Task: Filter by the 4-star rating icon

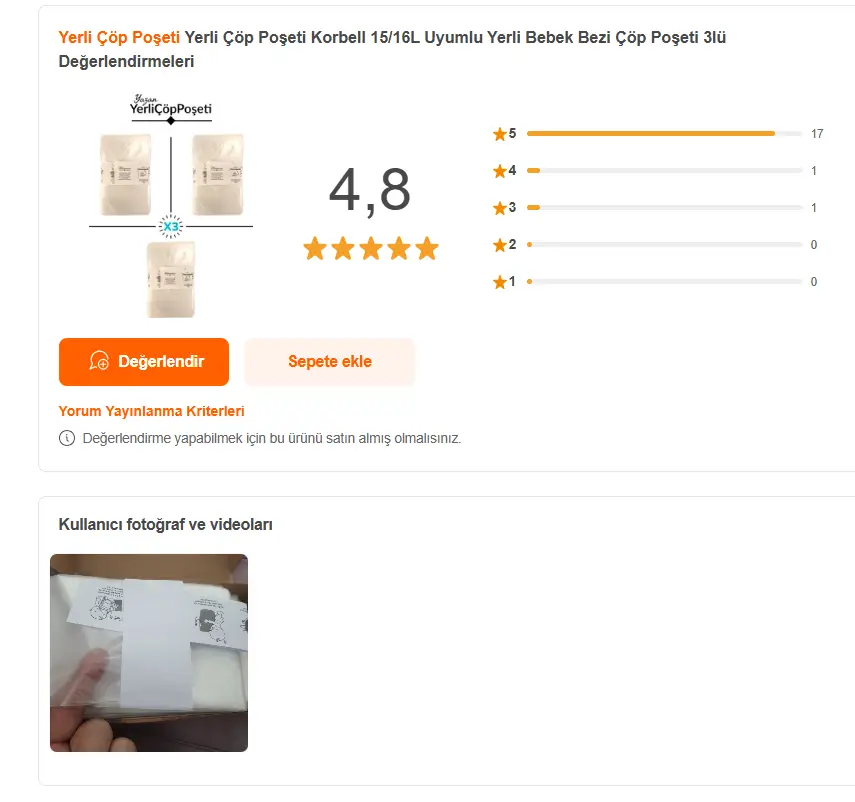Action: pos(500,171)
